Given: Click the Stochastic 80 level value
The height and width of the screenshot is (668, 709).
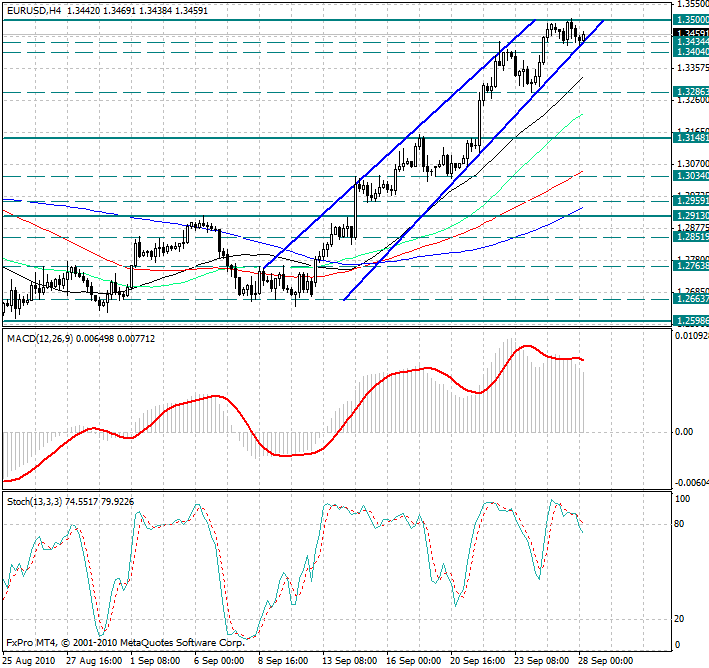Looking at the screenshot, I should click(x=679, y=524).
